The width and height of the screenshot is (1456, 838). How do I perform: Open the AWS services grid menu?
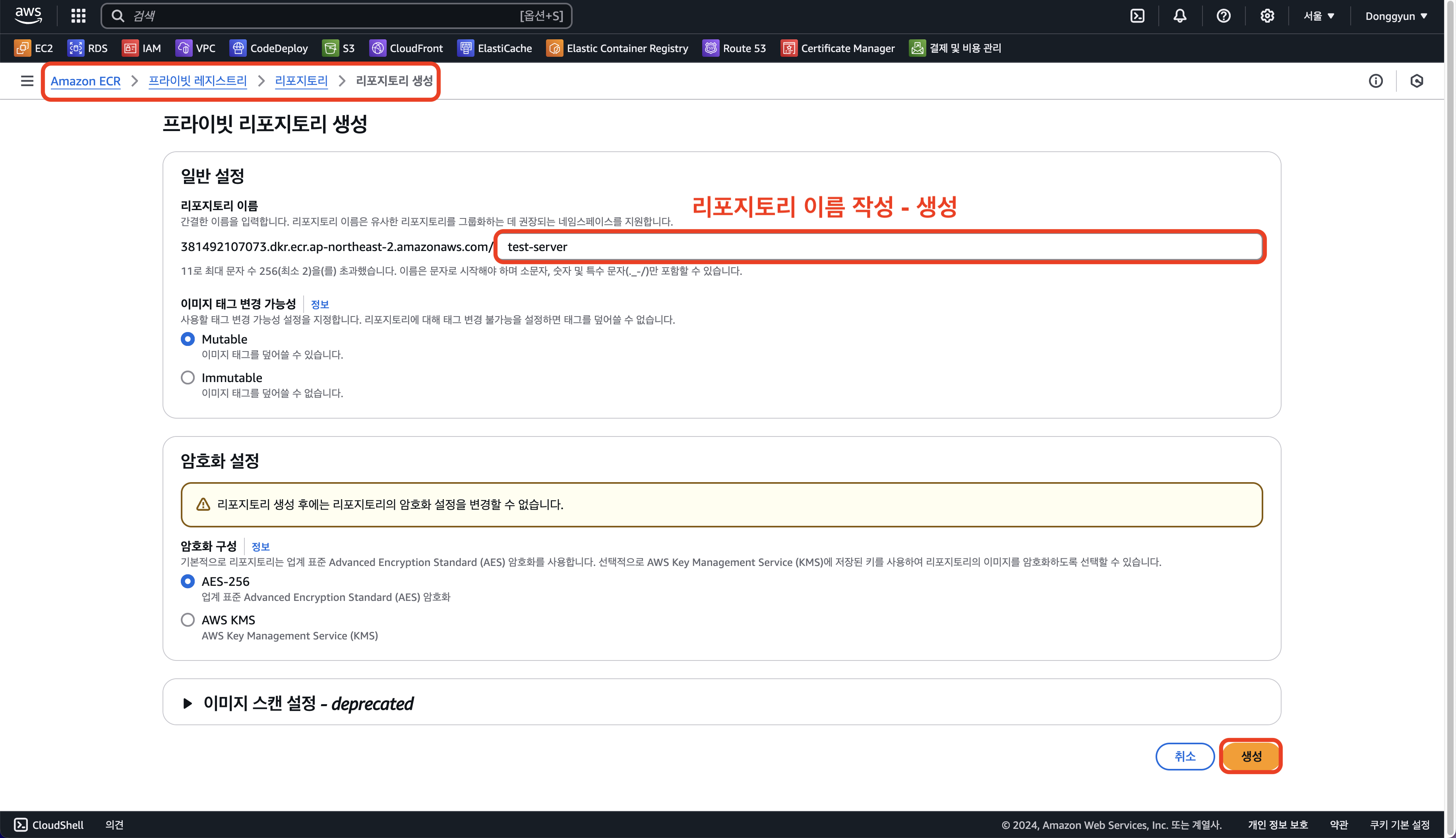78,15
